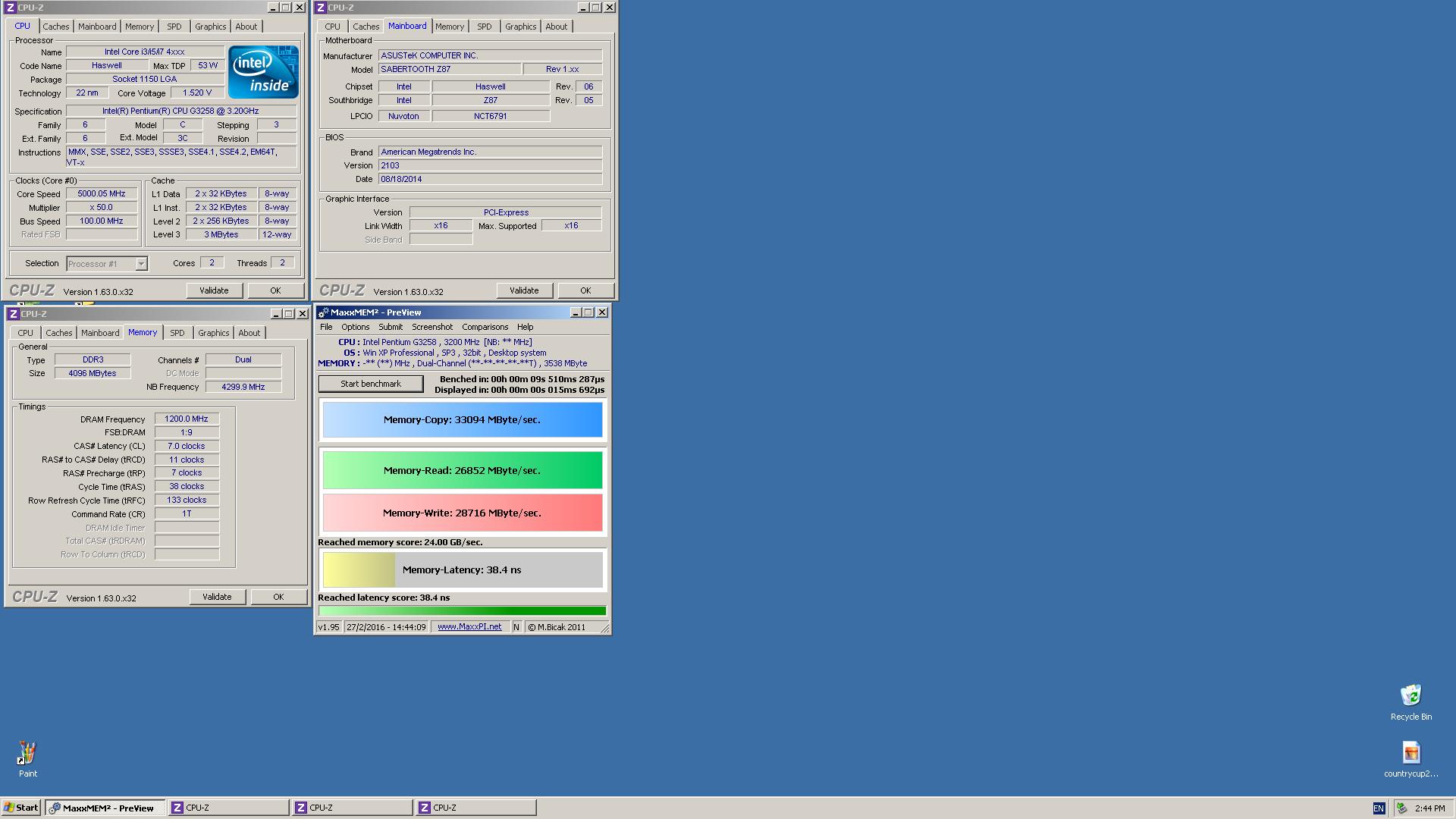Click the CAS# Latency 7.0 clocks field

[x=187, y=446]
